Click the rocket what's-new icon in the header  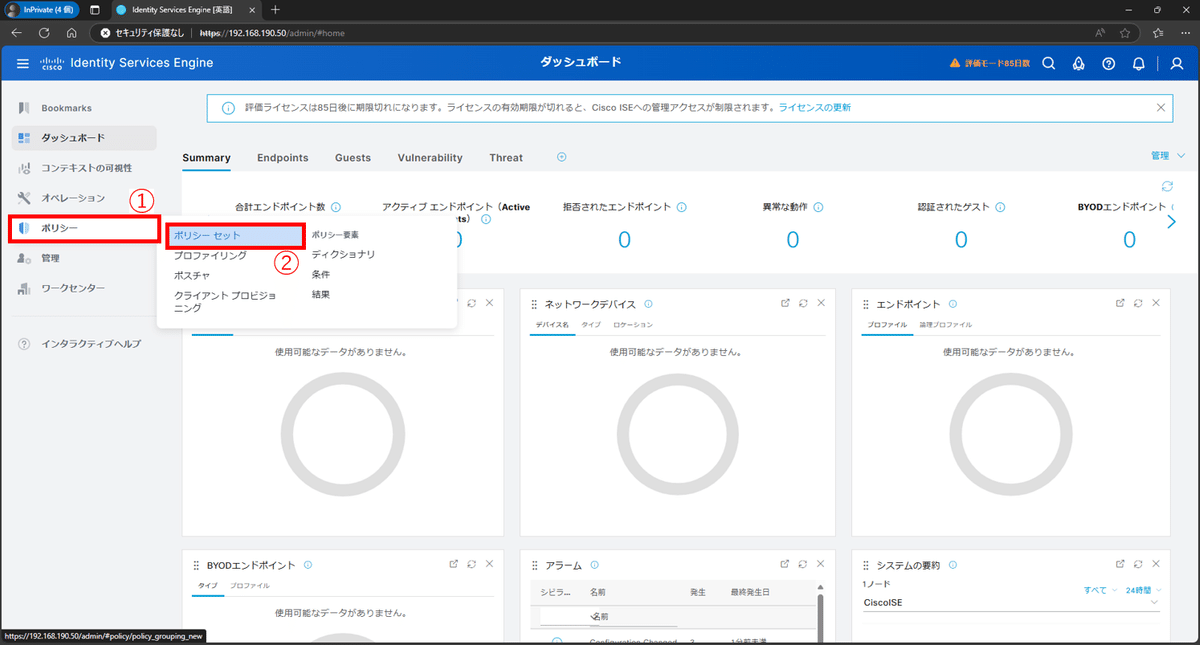pos(1078,63)
